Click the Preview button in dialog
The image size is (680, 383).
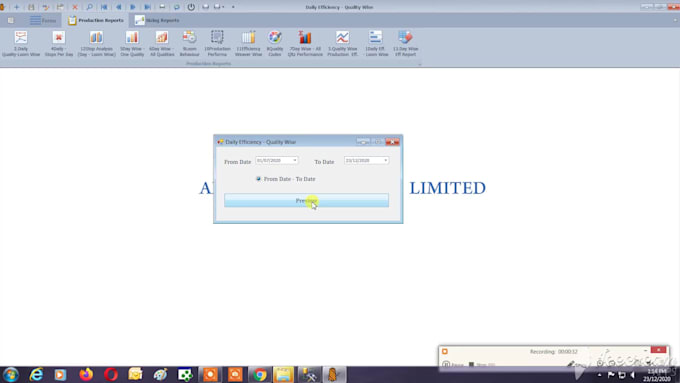tap(307, 200)
